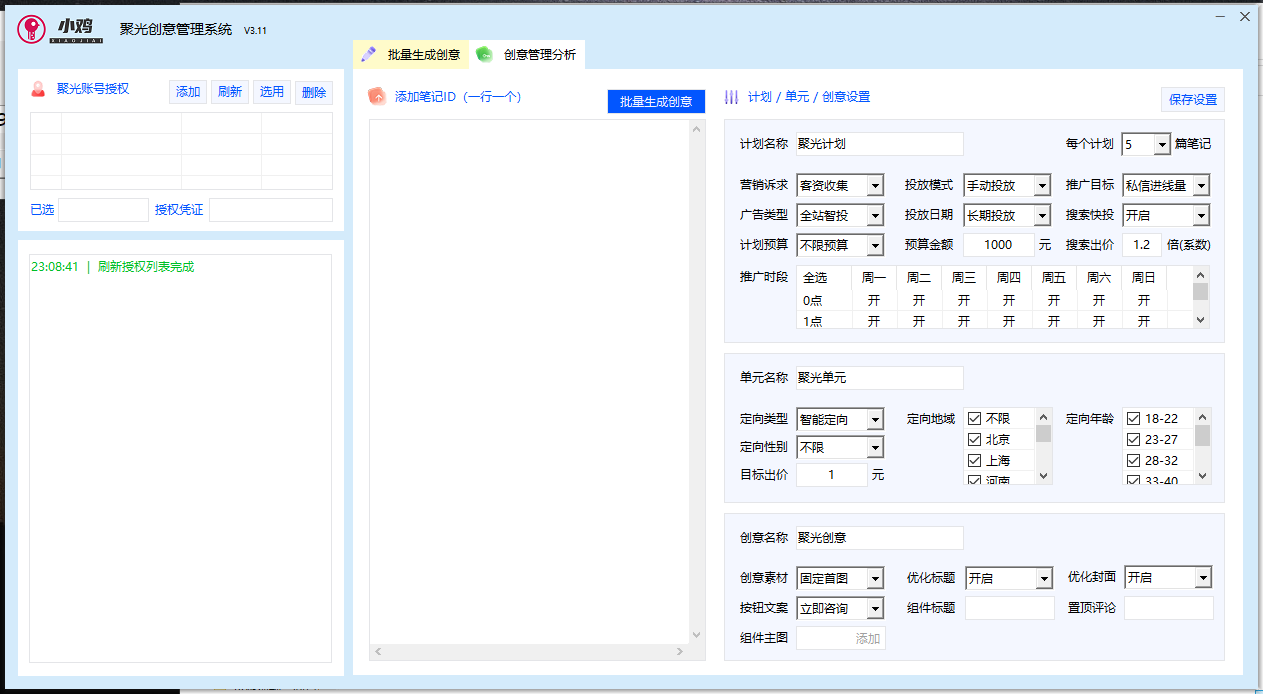This screenshot has width=1263, height=694.
Task: Click the 保存设置 button
Action: click(1193, 99)
